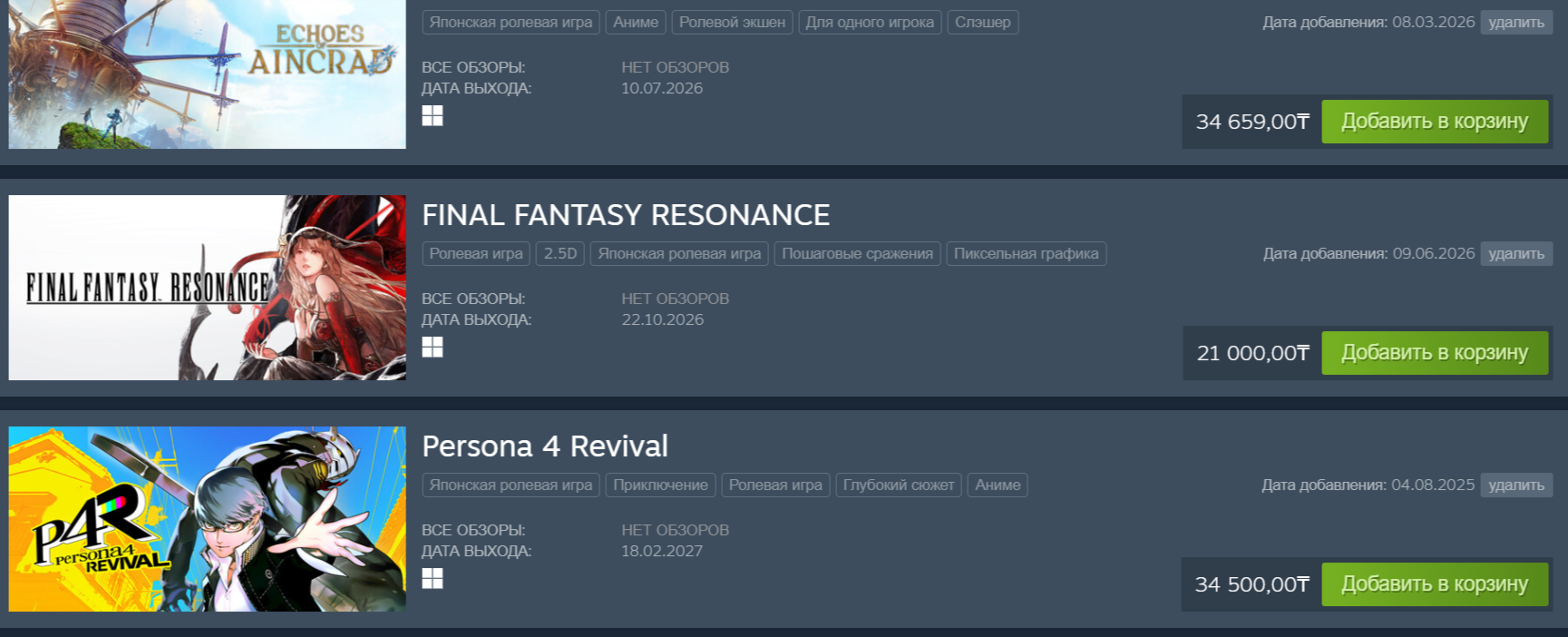Select the Пиксельная графика tag
The image size is (1568, 637).
coord(1027,254)
